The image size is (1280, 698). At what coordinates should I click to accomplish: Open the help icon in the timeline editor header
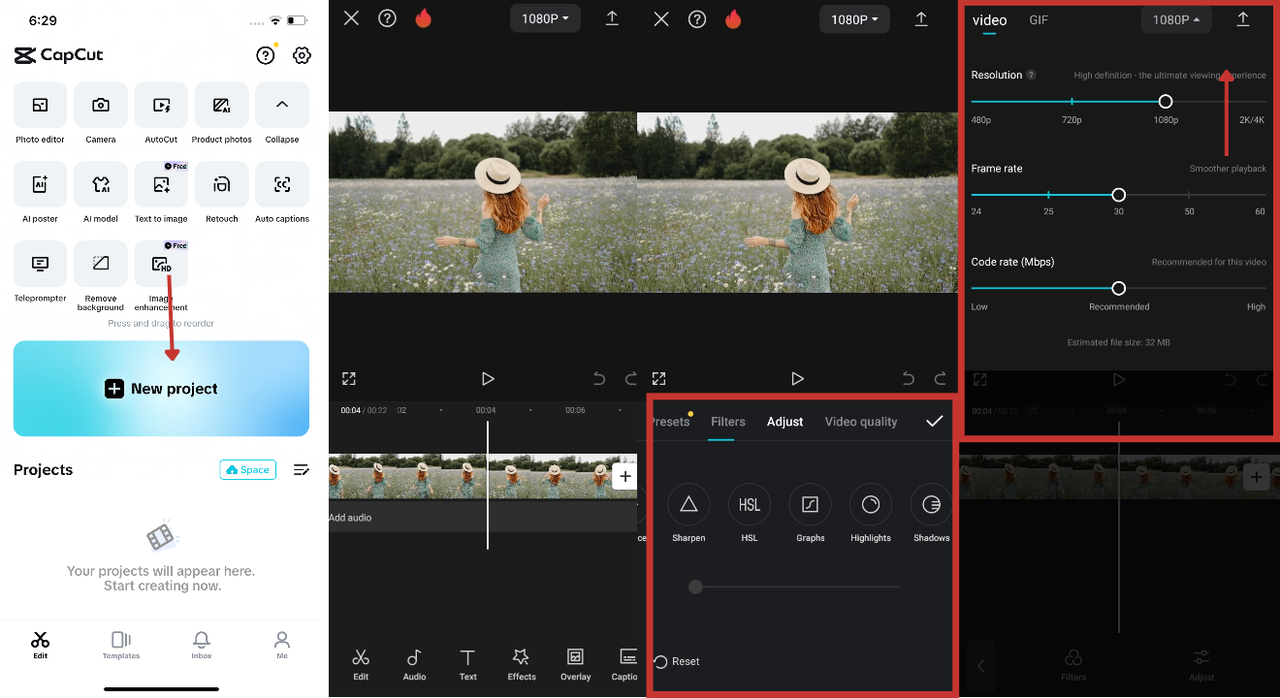click(x=387, y=19)
